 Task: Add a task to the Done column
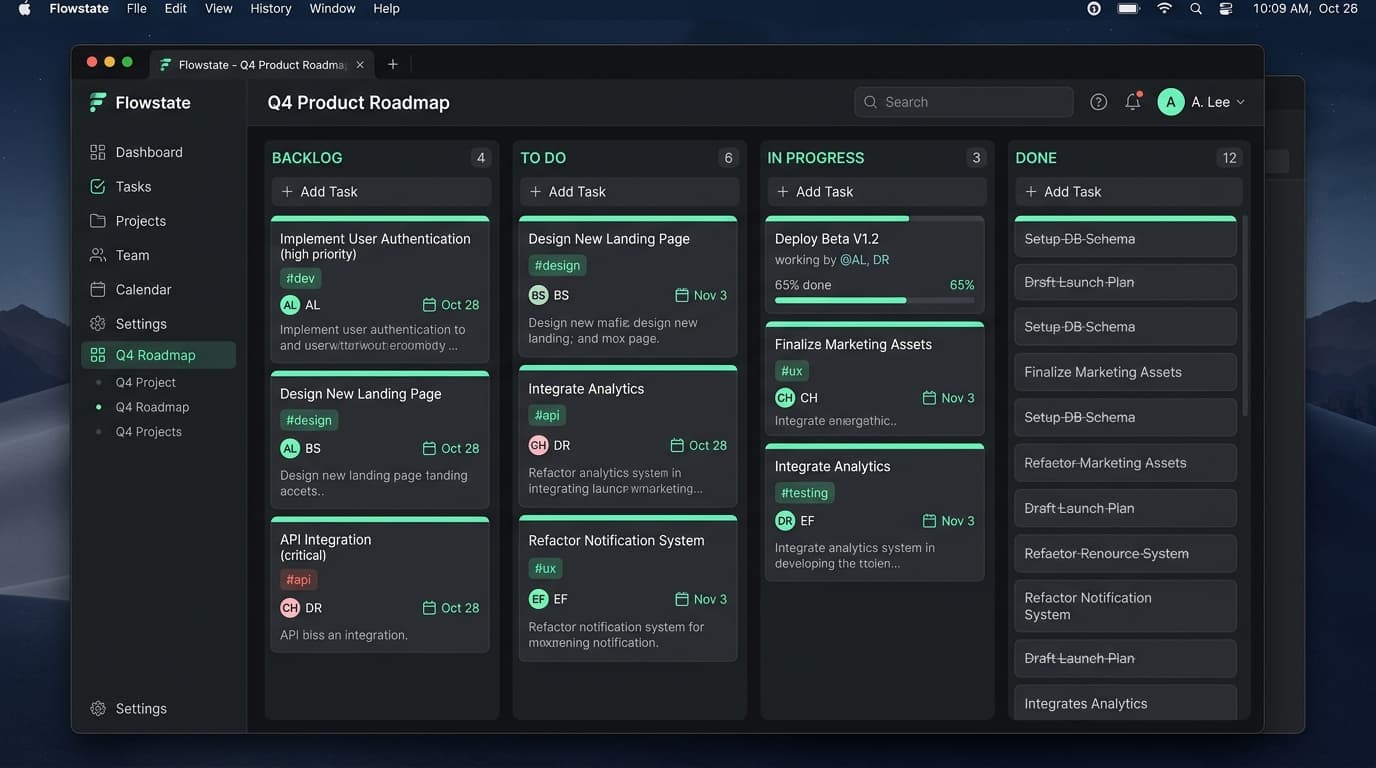[1129, 192]
